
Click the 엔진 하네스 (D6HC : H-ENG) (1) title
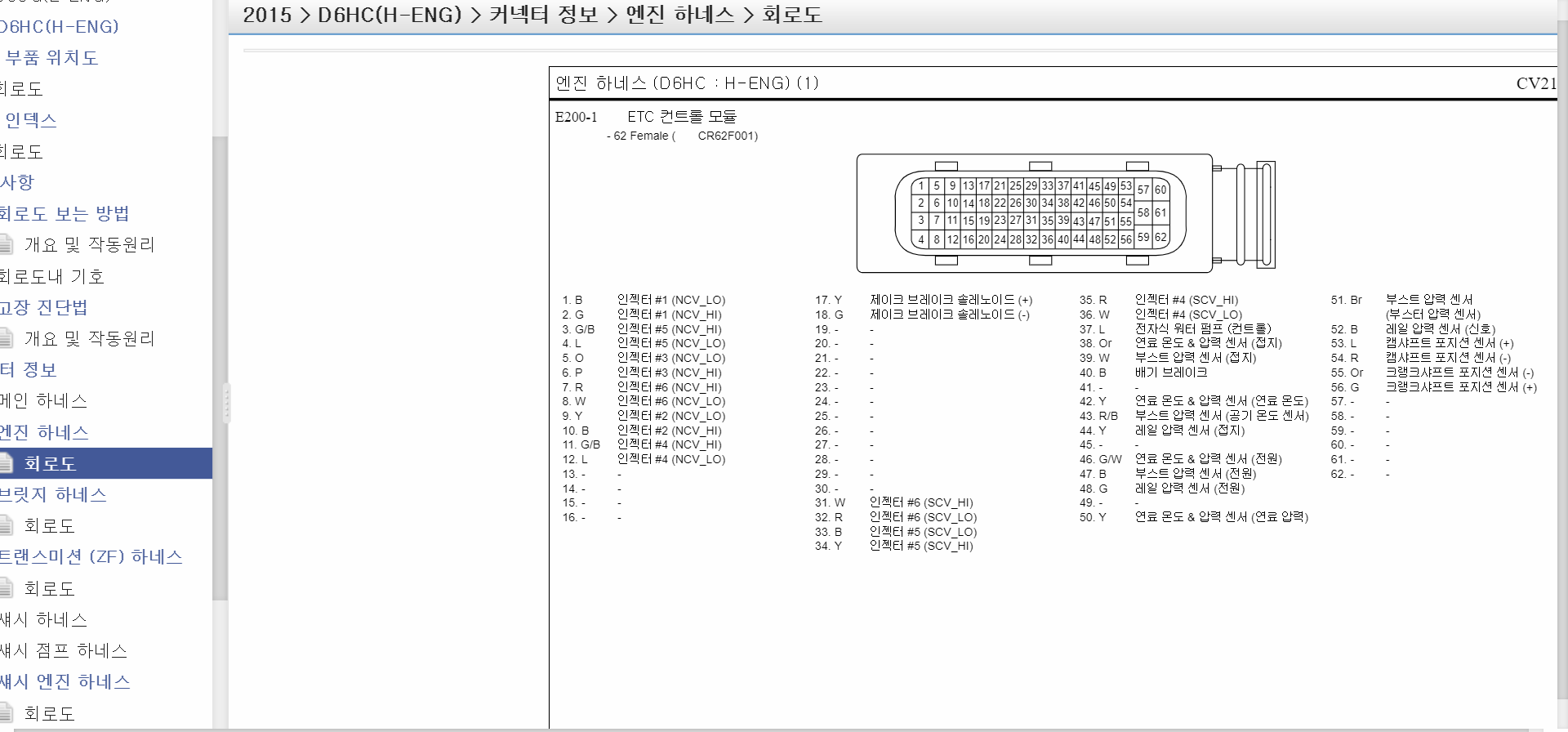(x=687, y=83)
